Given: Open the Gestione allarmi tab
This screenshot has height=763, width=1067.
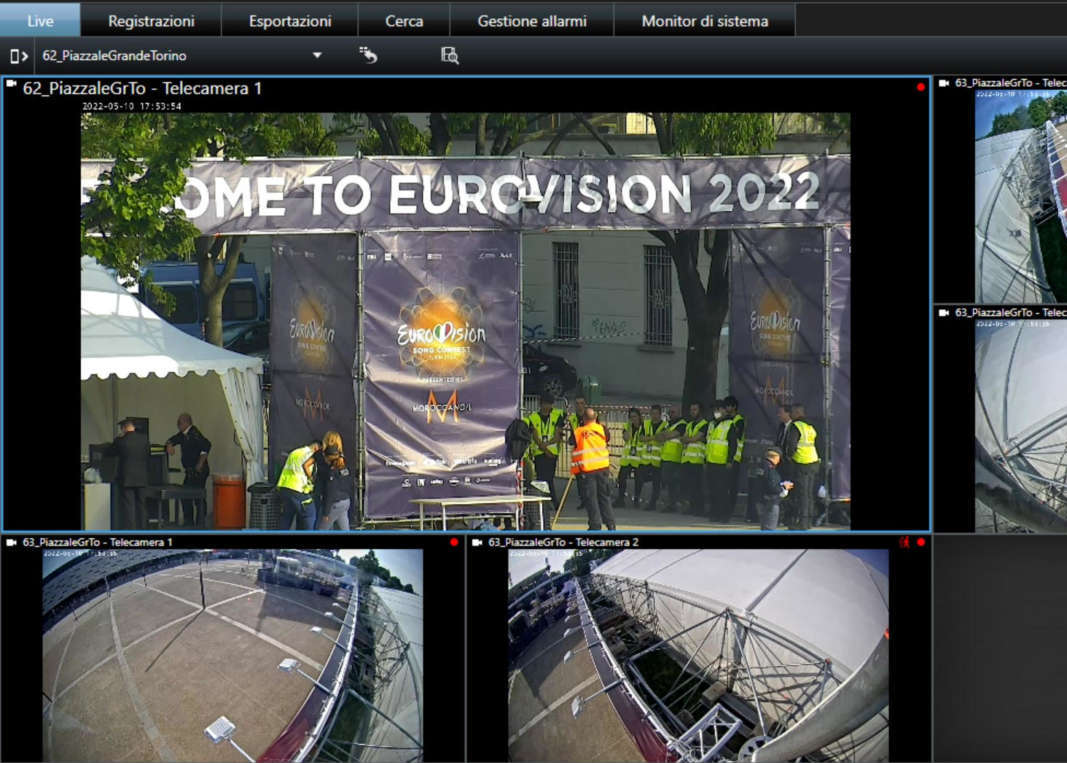Looking at the screenshot, I should click(x=532, y=20).
